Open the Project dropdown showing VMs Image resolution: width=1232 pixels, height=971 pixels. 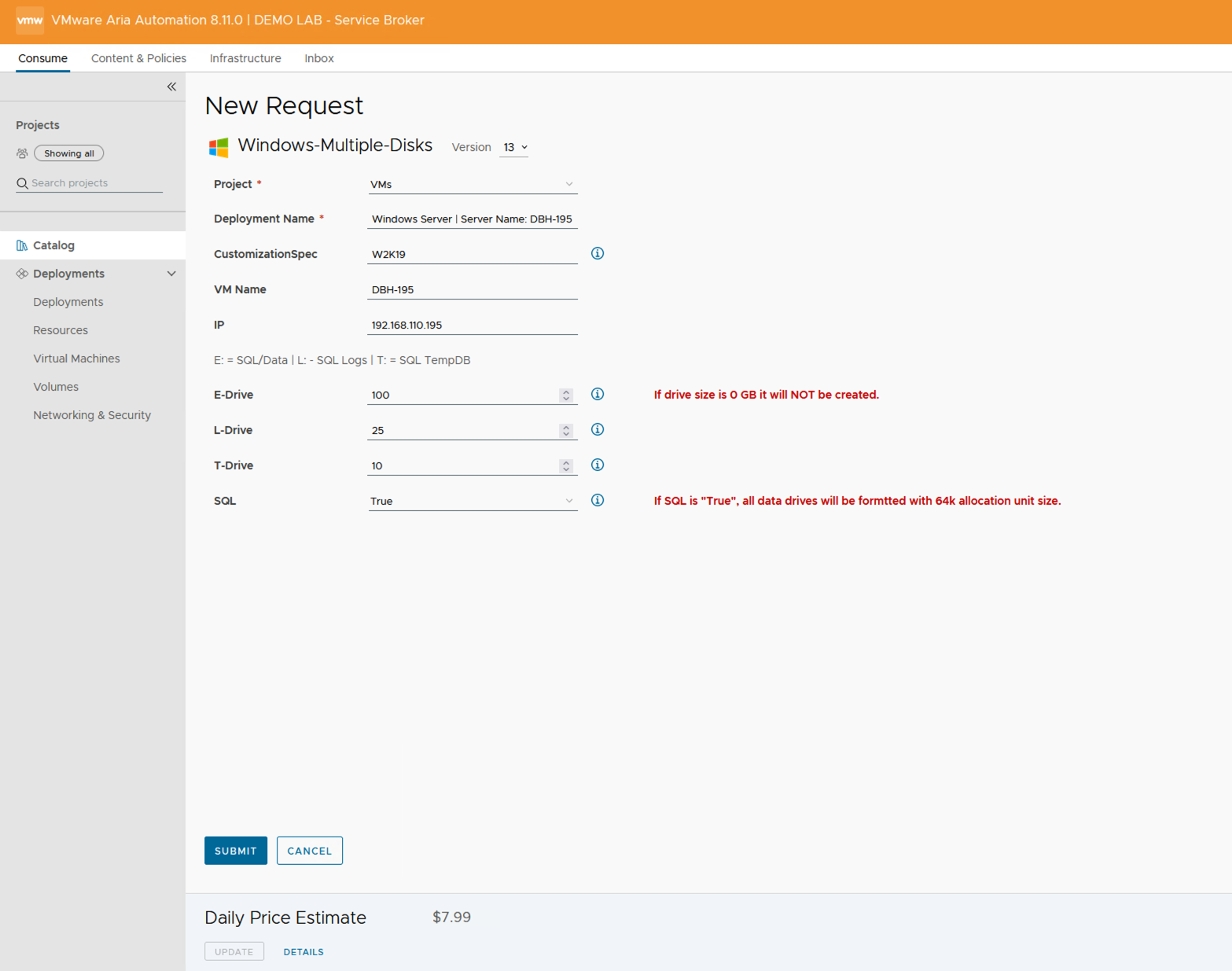click(x=472, y=184)
